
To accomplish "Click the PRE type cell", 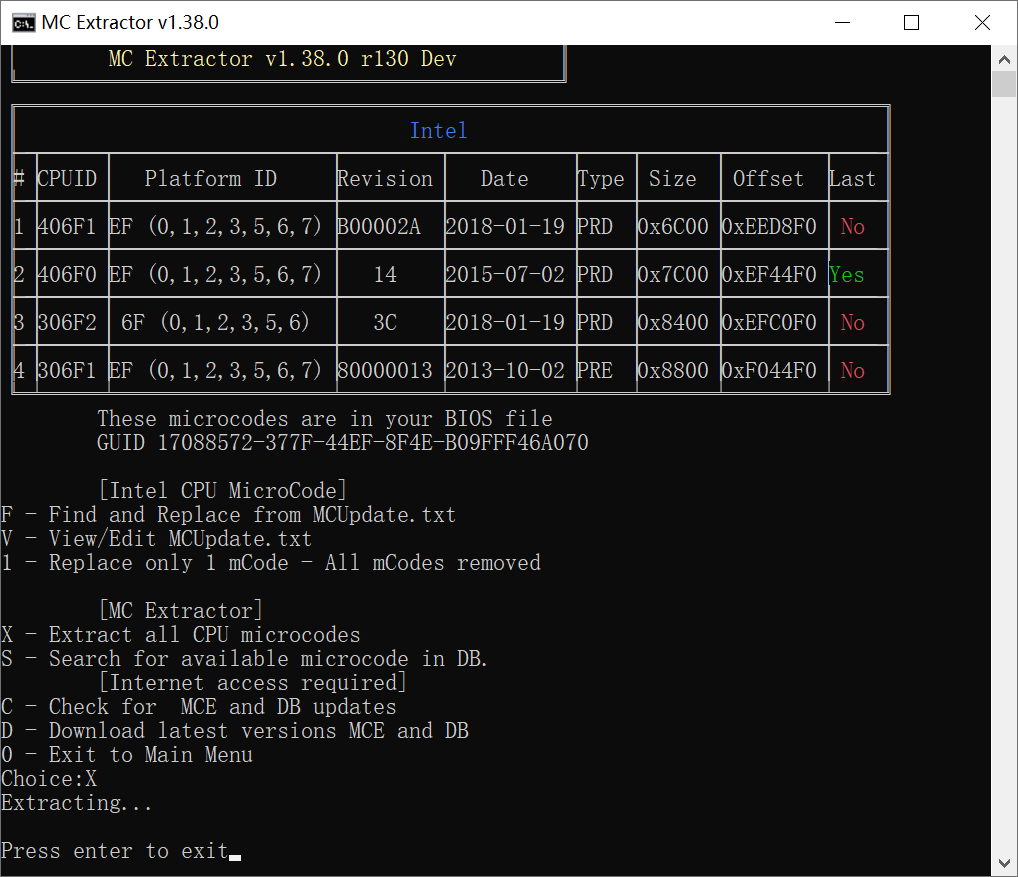I will tap(595, 371).
